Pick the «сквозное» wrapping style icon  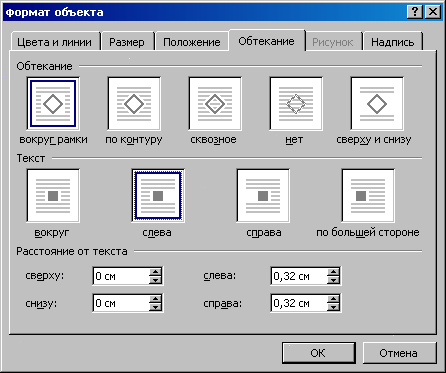tap(215, 104)
